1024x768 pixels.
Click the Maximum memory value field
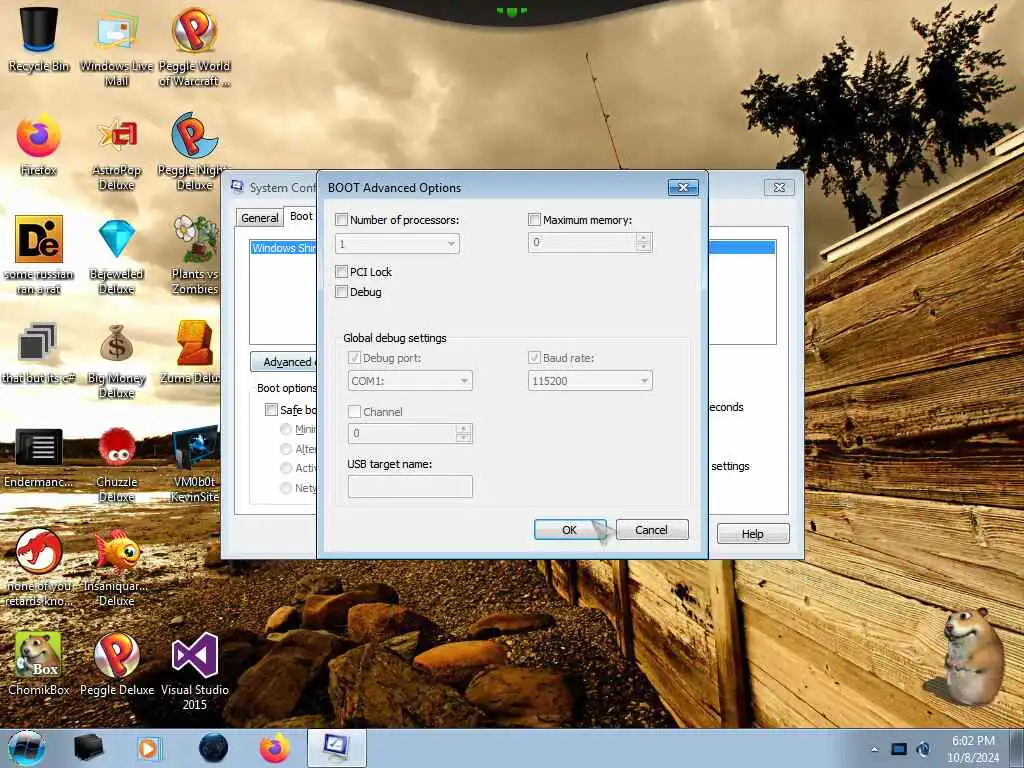point(582,242)
